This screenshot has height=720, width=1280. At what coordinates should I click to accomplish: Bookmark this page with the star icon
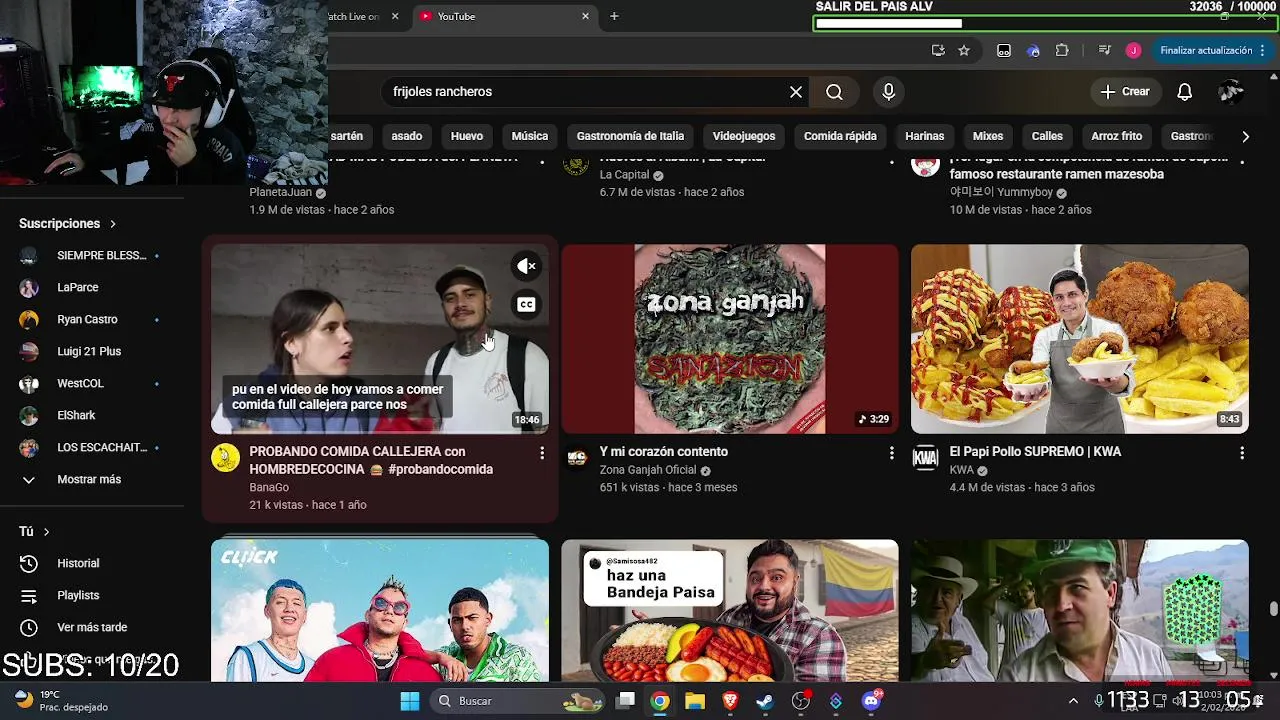pos(964,50)
